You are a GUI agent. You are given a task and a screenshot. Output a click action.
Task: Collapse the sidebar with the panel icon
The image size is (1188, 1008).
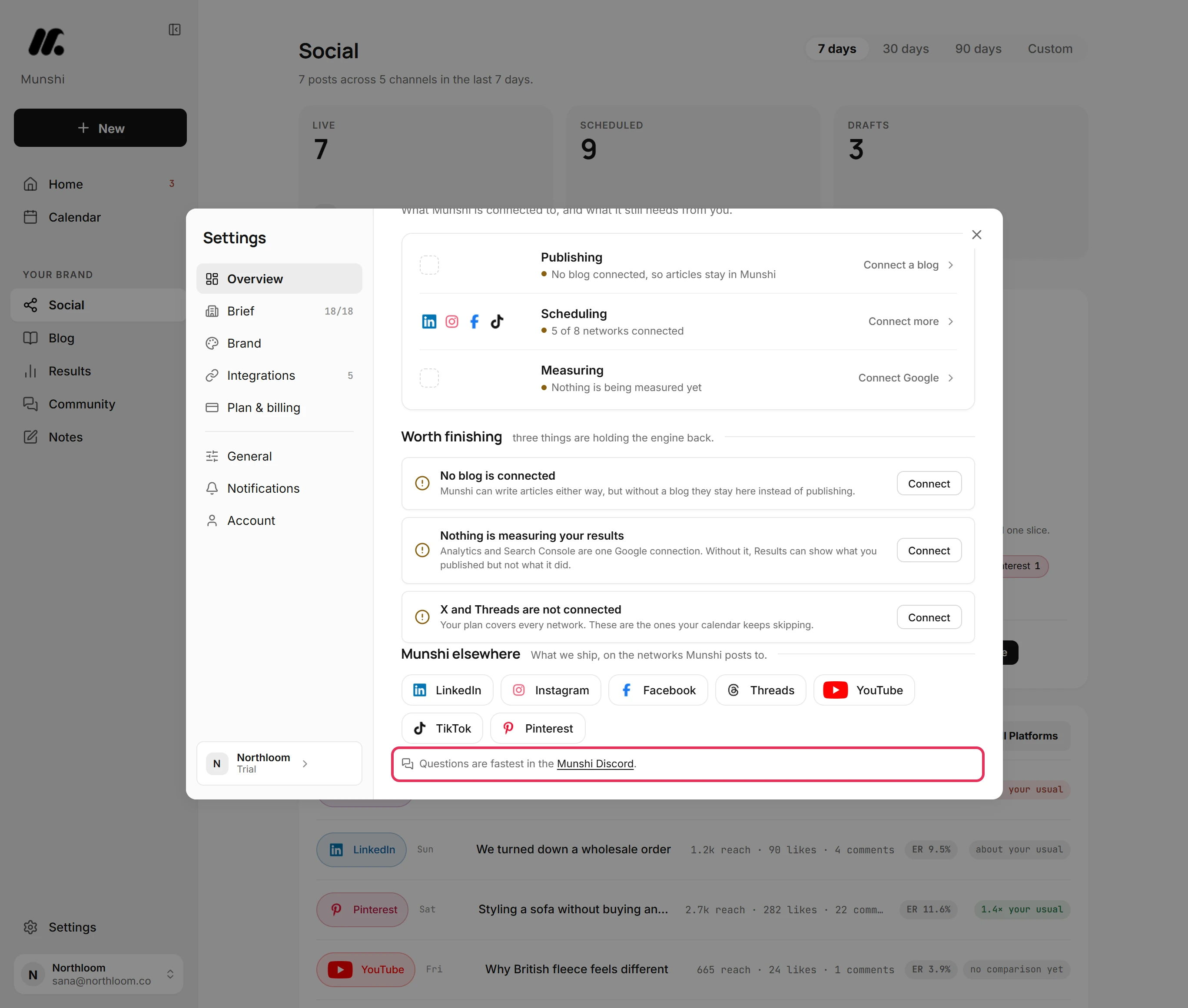tap(175, 30)
